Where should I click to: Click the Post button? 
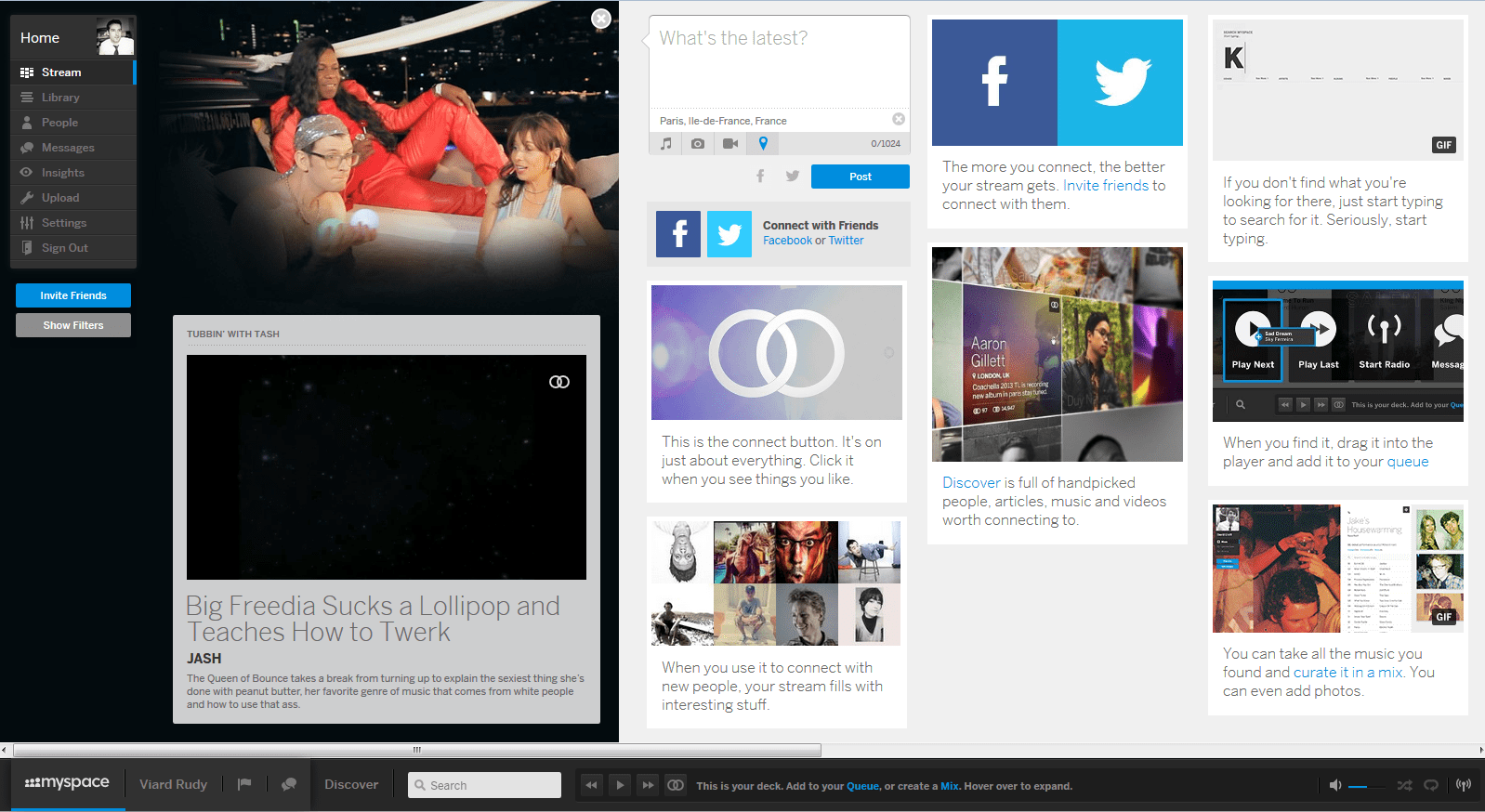coord(861,177)
